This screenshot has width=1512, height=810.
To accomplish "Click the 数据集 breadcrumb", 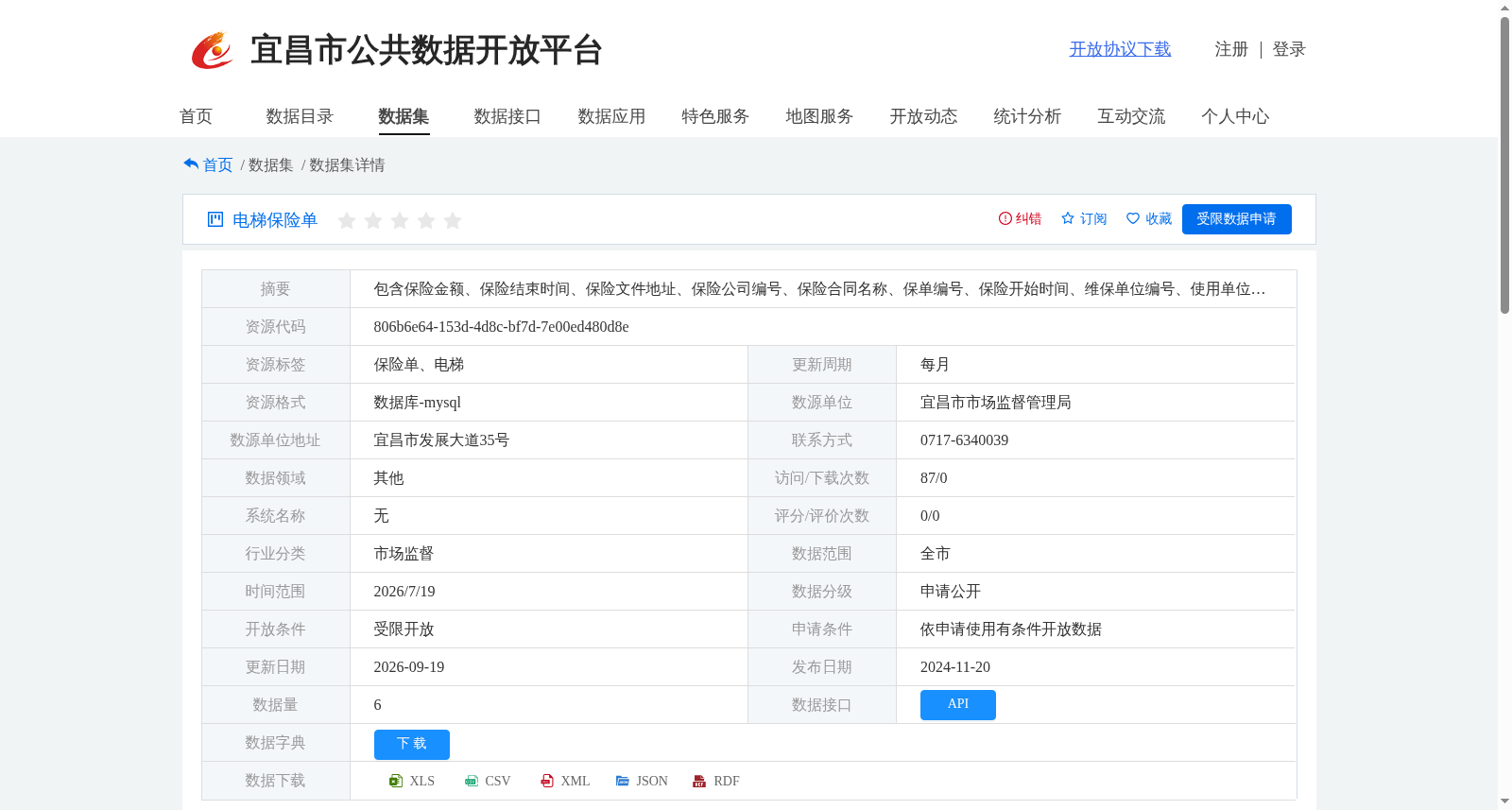I will click(270, 165).
